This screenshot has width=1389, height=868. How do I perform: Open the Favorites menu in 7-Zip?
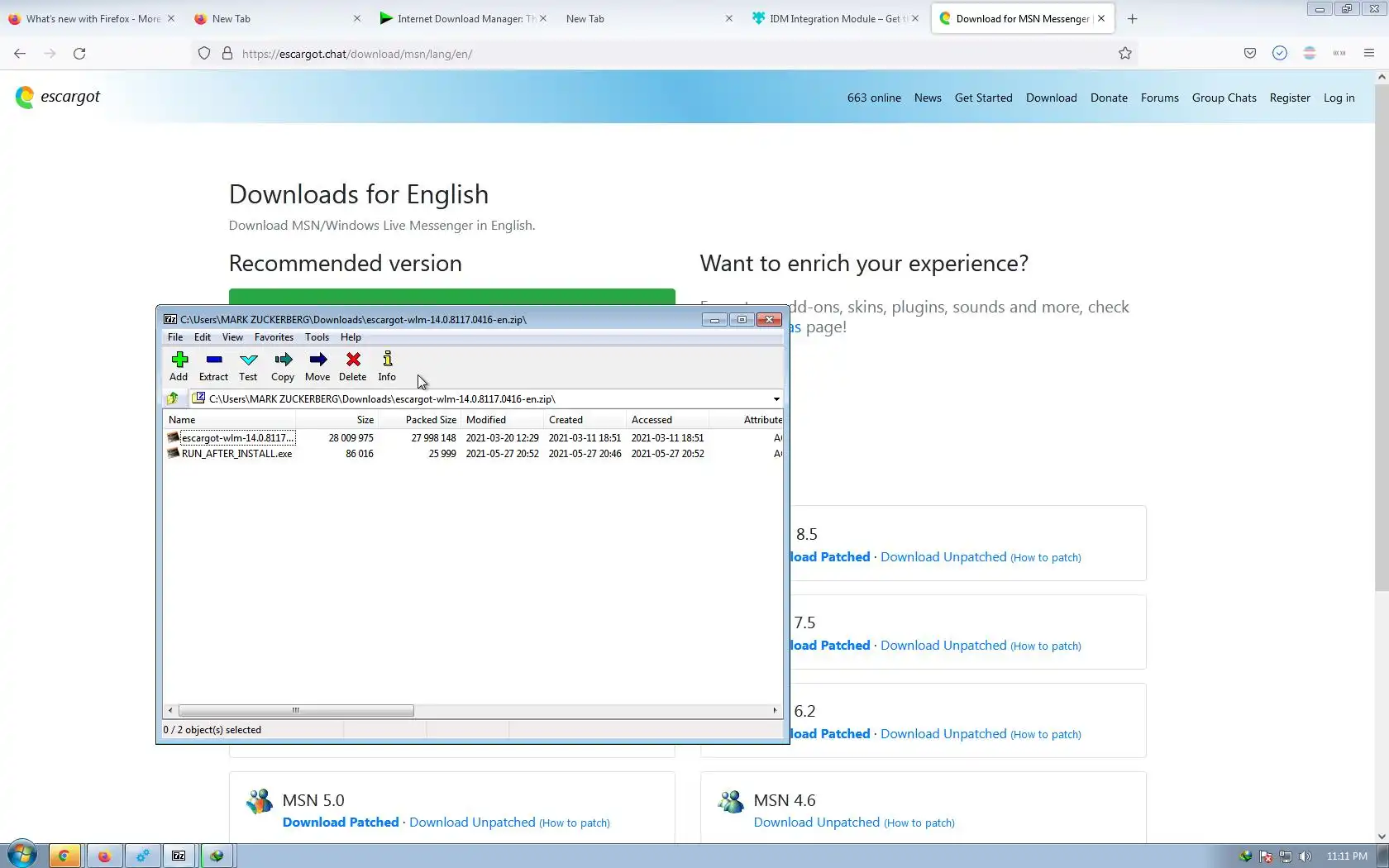coord(274,337)
